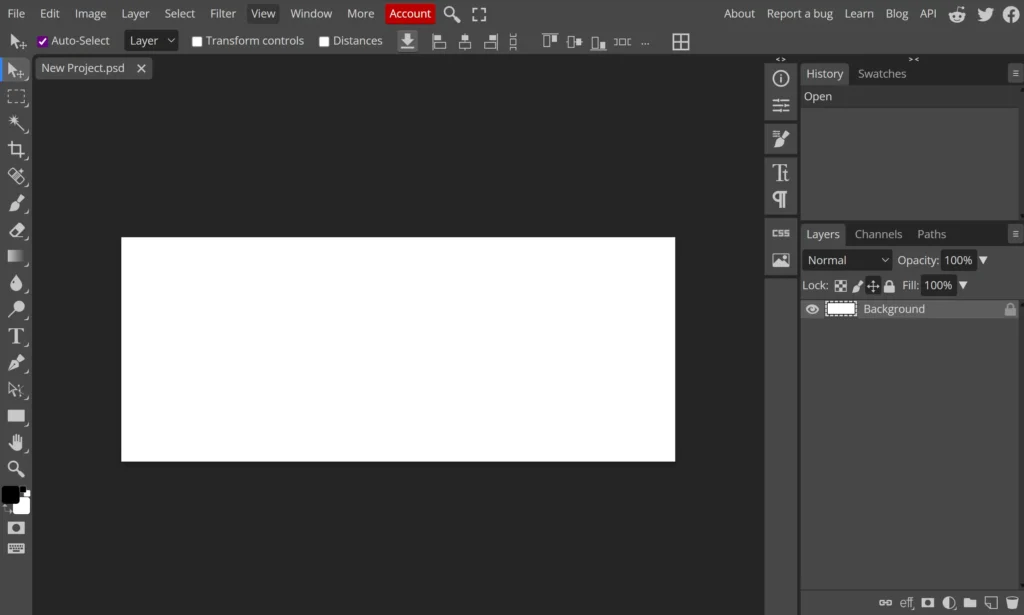Toggle the Auto-Select checkbox
The width and height of the screenshot is (1024, 615).
pyautogui.click(x=42, y=41)
